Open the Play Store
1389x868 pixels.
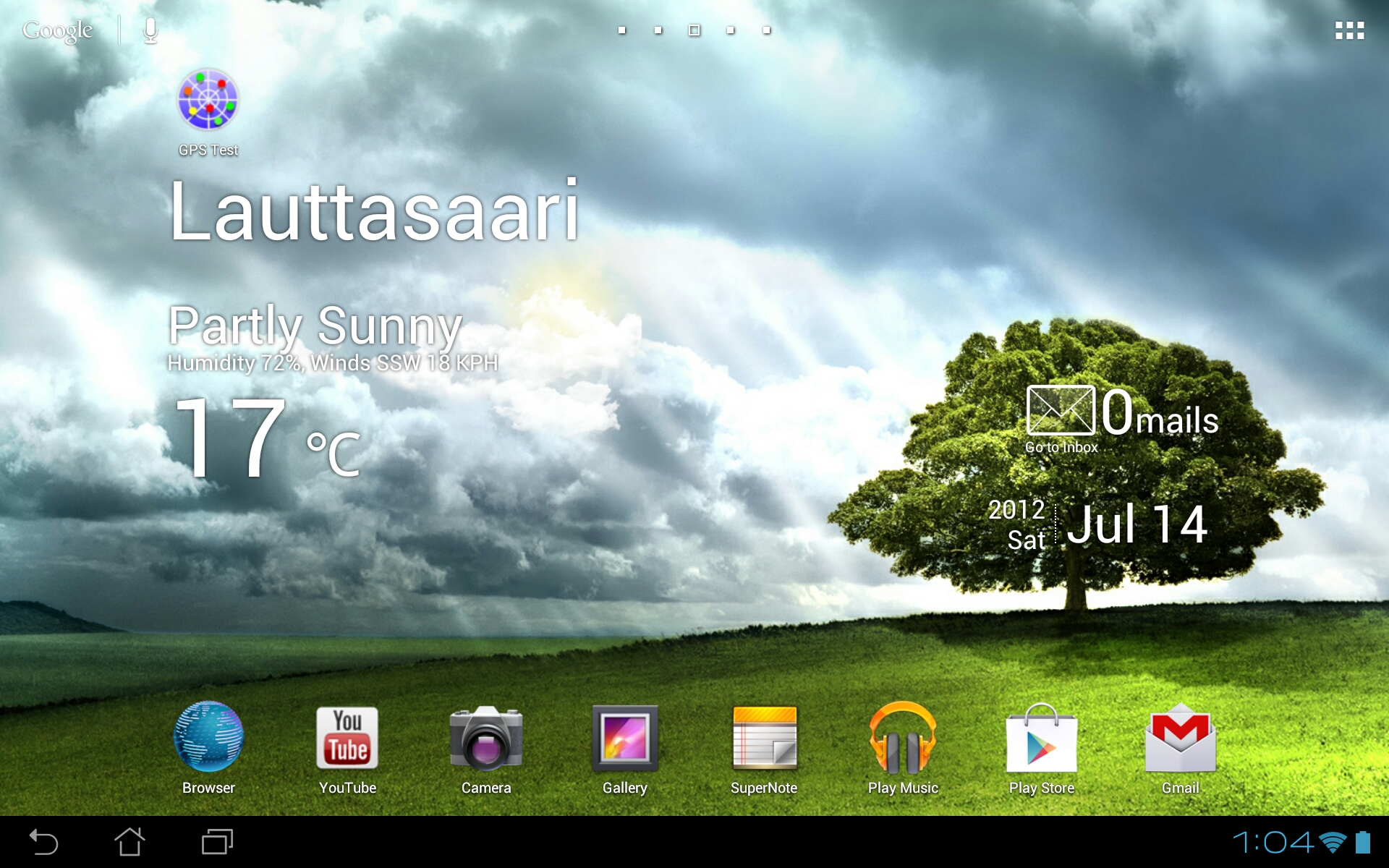1042,738
